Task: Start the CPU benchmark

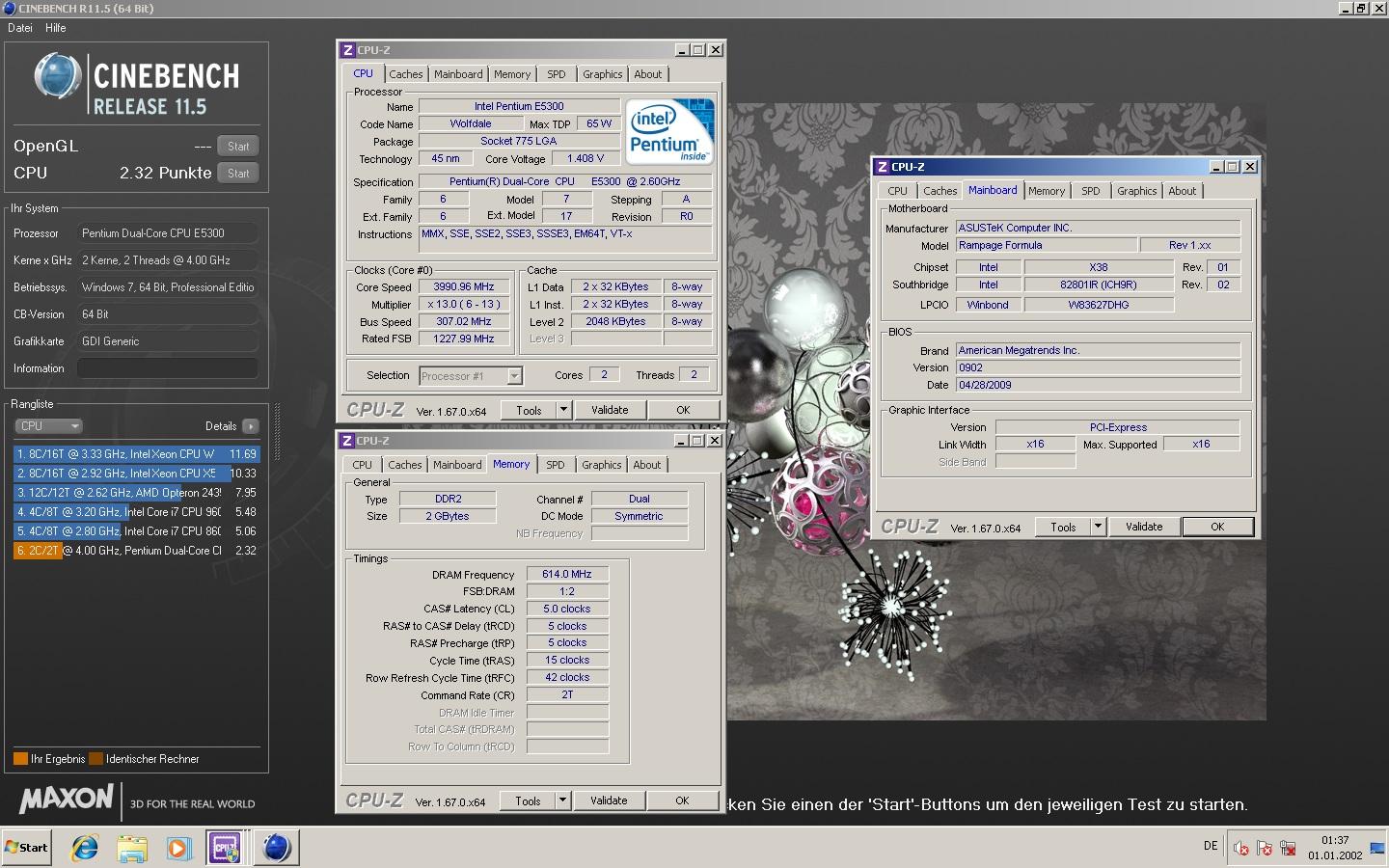Action: click(238, 174)
